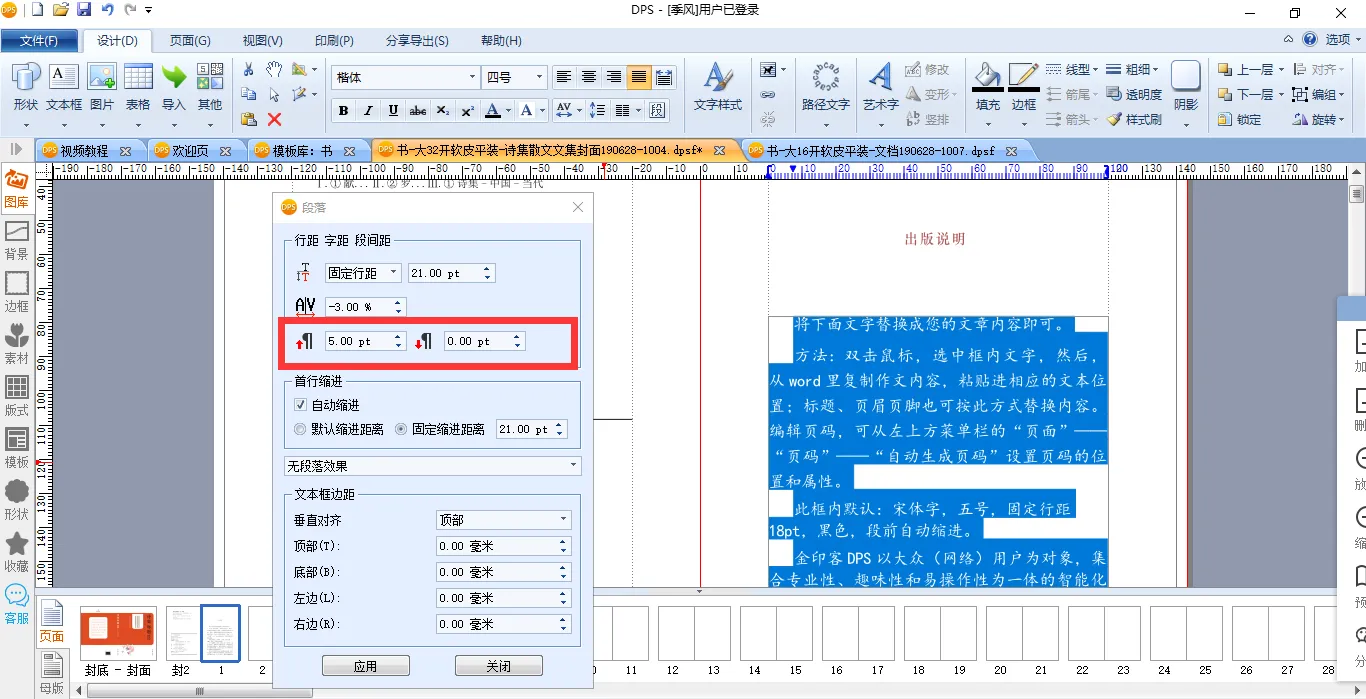Open the 表格 table tool
The image size is (1366, 699).
(x=138, y=86)
